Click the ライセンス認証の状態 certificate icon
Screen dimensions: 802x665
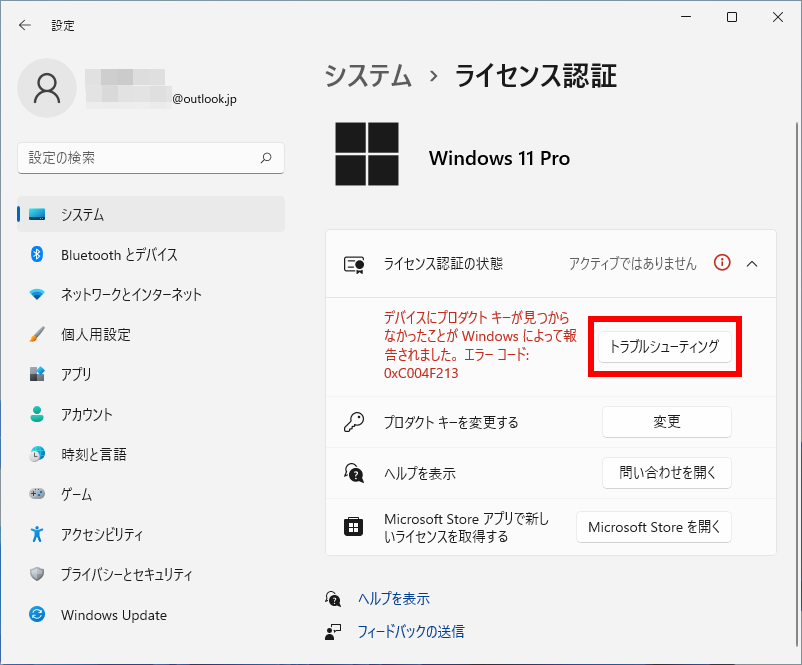[354, 264]
